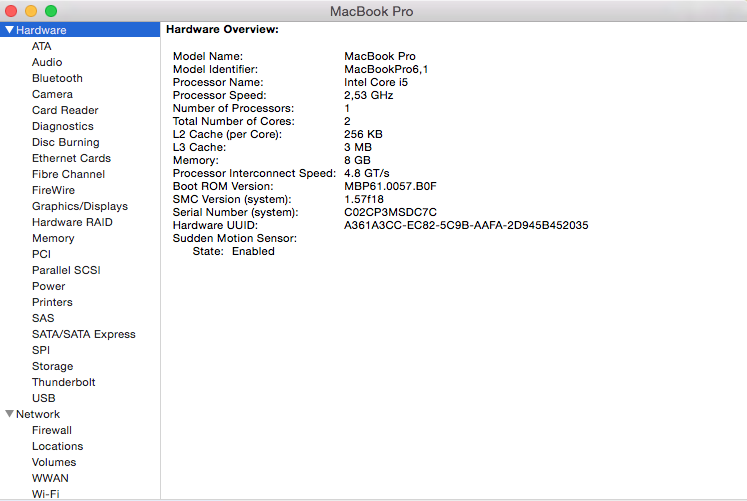Select Fibre Channel item

(x=69, y=174)
